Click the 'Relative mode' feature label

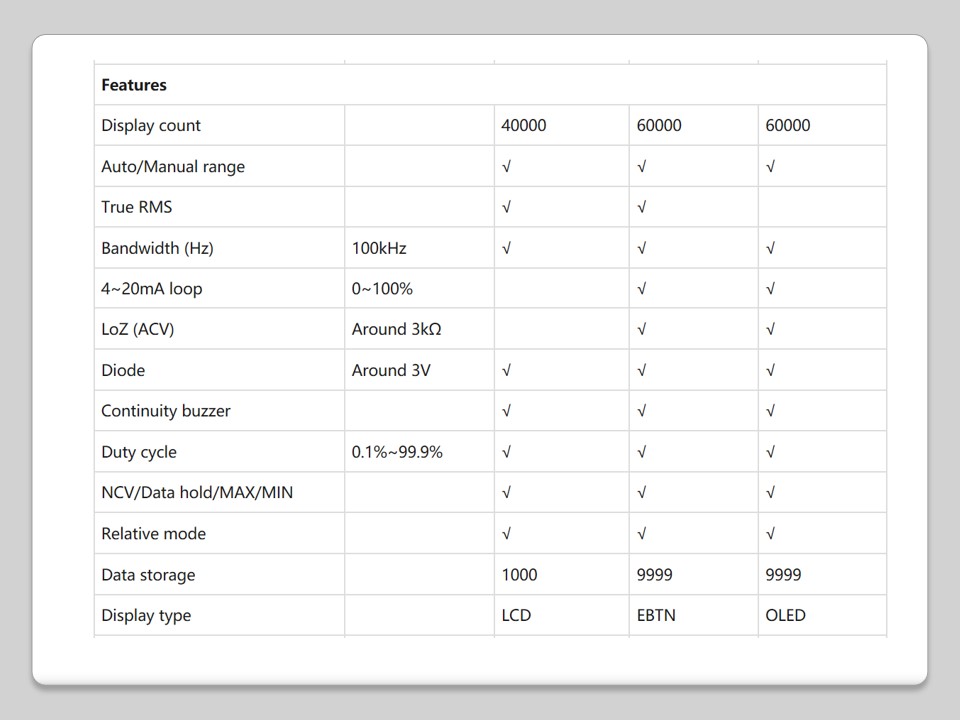[154, 534]
